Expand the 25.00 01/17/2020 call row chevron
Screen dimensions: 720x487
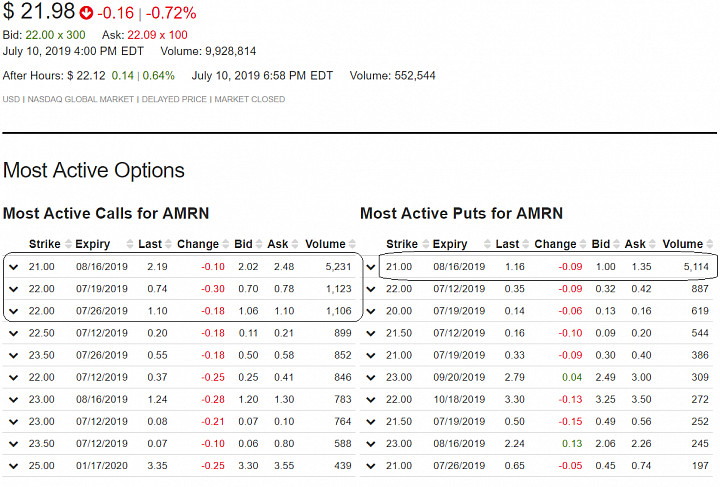pos(14,466)
